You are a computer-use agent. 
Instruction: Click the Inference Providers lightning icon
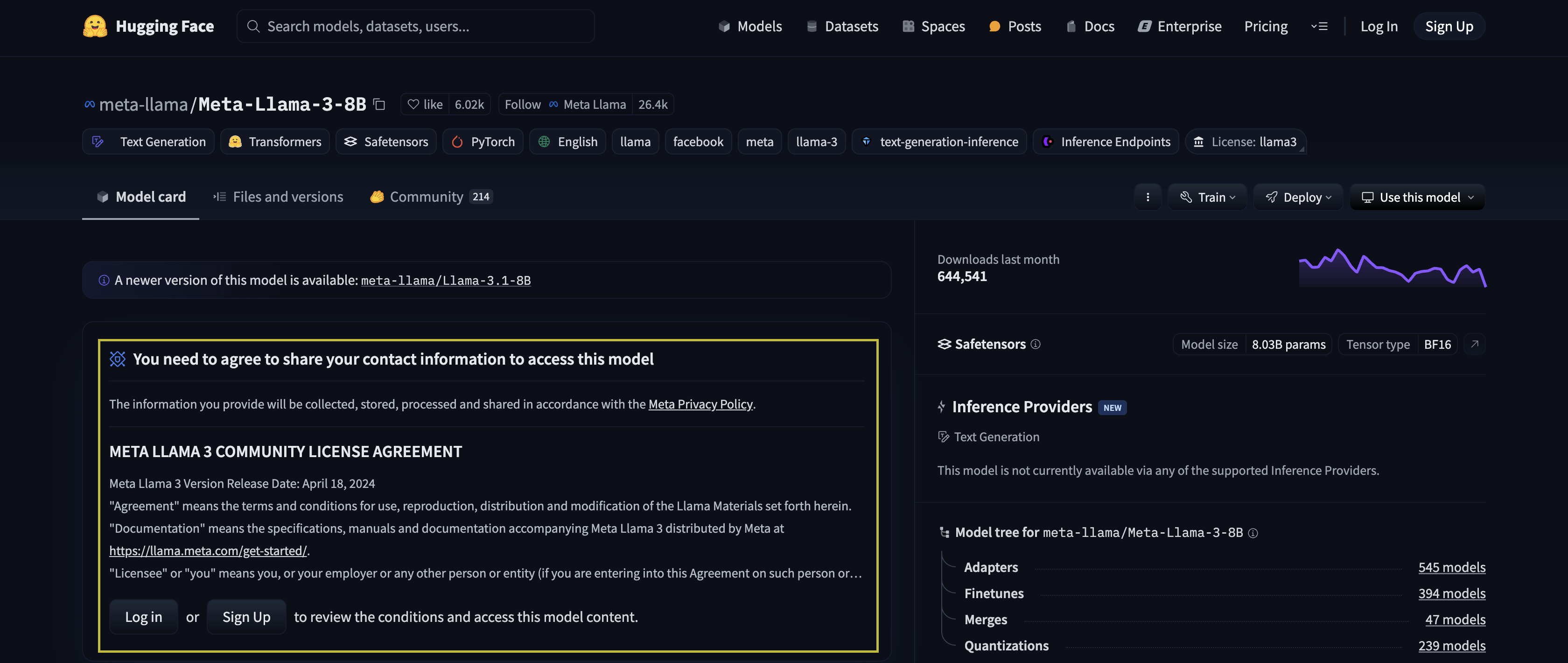[942, 407]
